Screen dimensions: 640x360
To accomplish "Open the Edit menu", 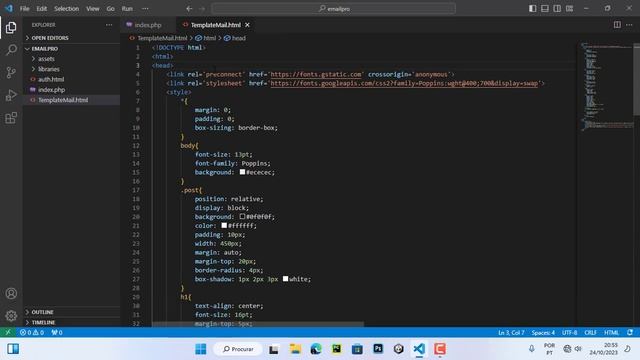I will (x=42, y=9).
